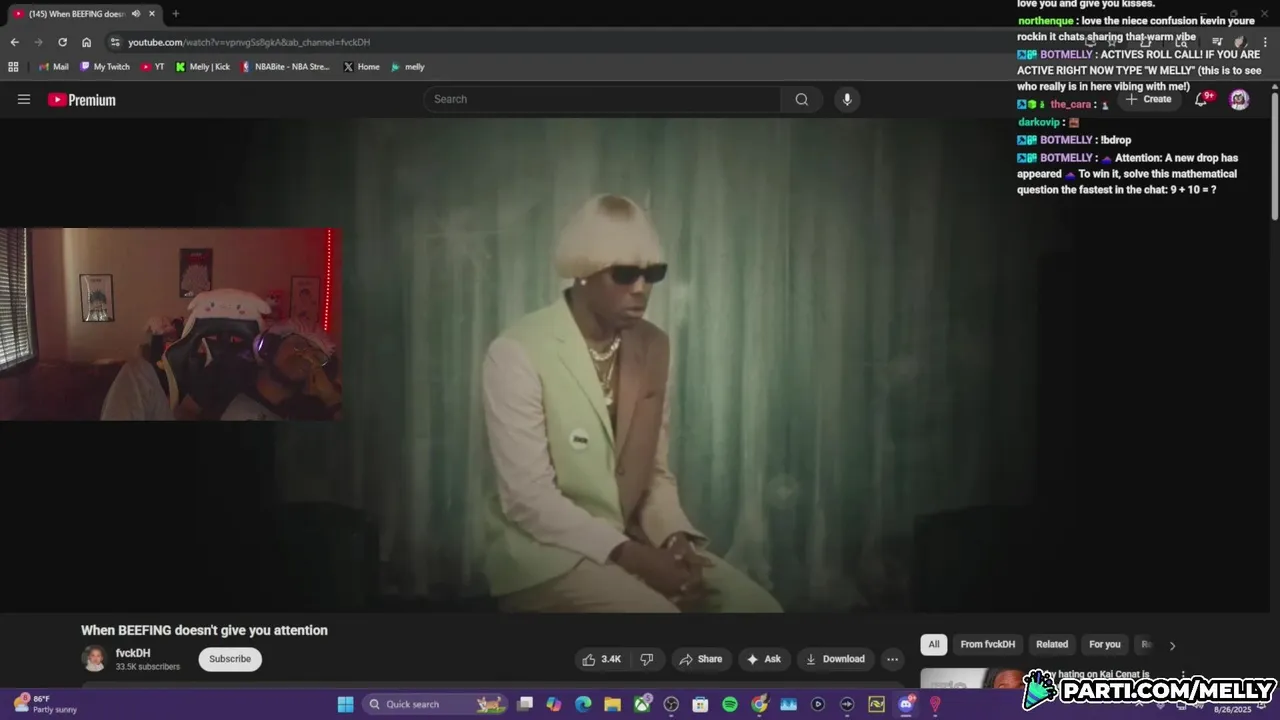Click the fvckDH channel name
The width and height of the screenshot is (1280, 720).
[133, 653]
